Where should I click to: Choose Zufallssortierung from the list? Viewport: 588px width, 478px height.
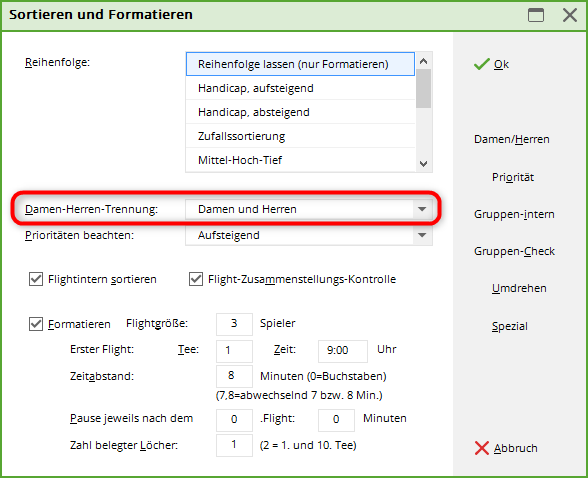301,136
